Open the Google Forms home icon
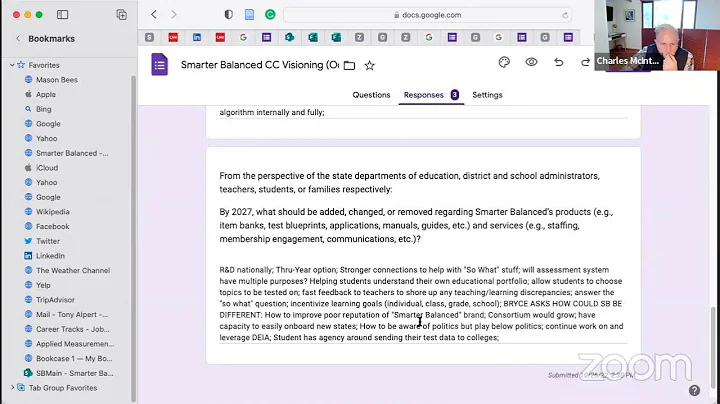Viewport: 720px width, 404px height. point(159,64)
